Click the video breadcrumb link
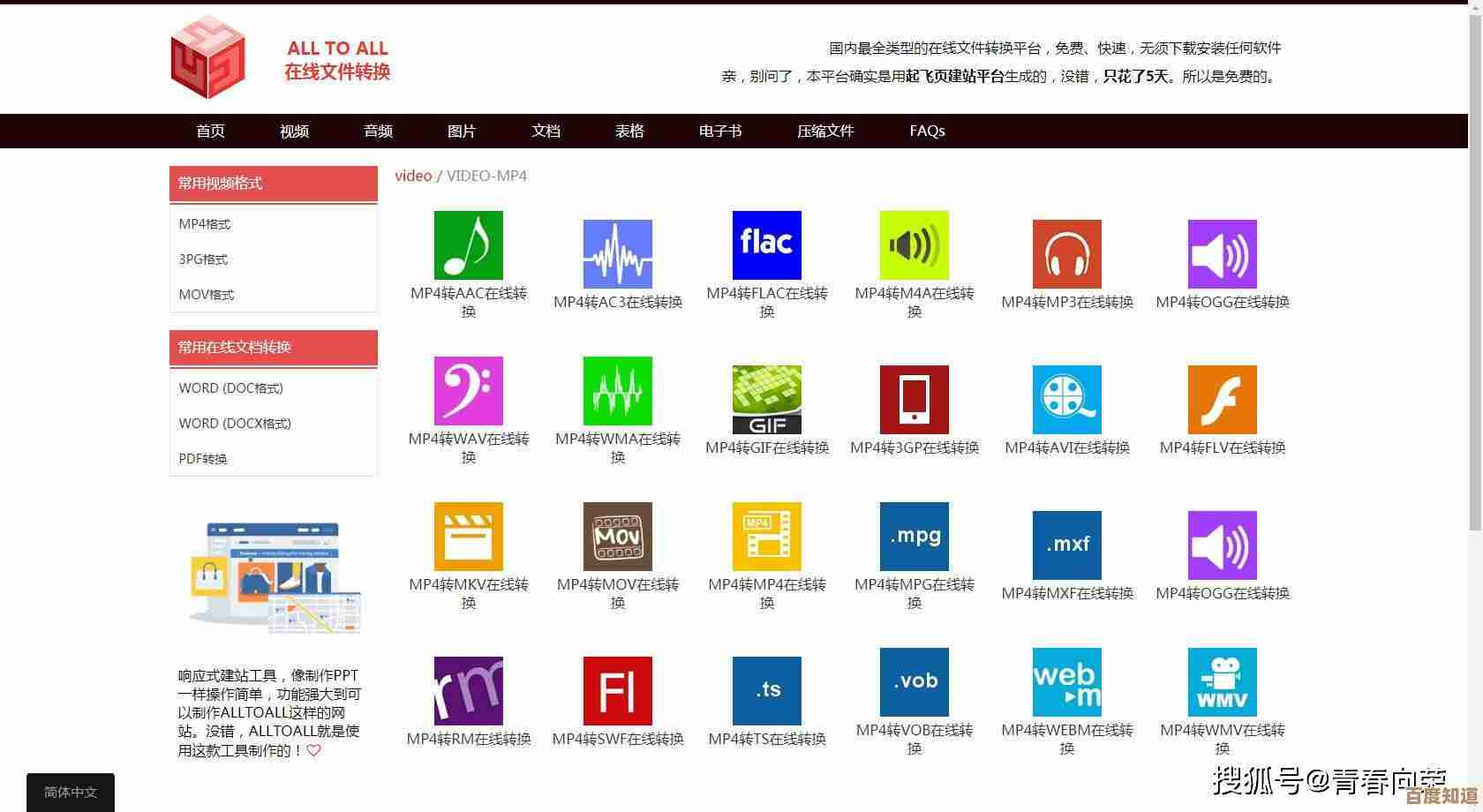1483x812 pixels. click(413, 176)
